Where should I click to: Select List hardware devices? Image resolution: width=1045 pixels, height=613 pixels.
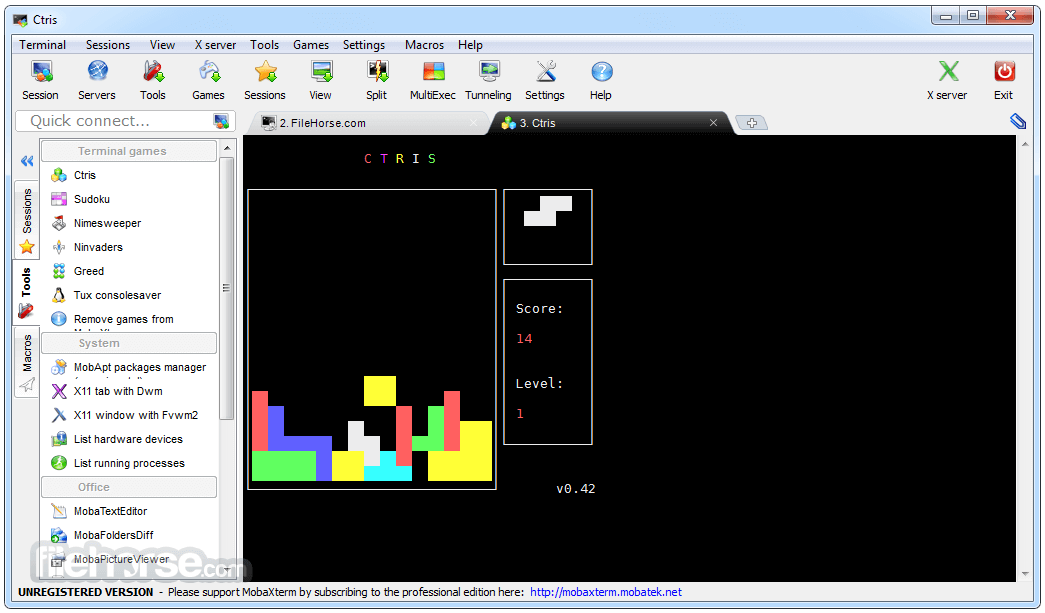(128, 439)
